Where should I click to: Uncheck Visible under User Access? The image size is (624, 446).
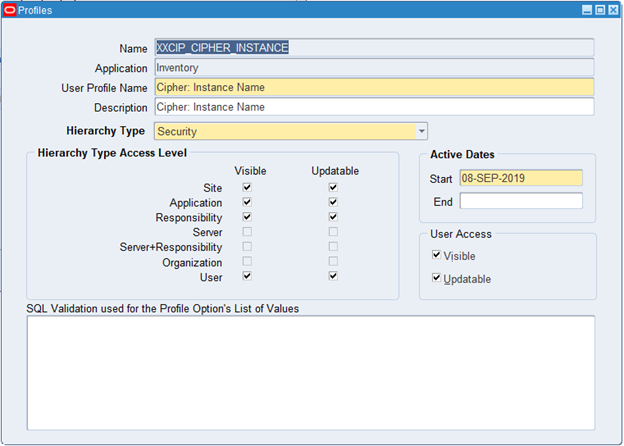(x=436, y=255)
